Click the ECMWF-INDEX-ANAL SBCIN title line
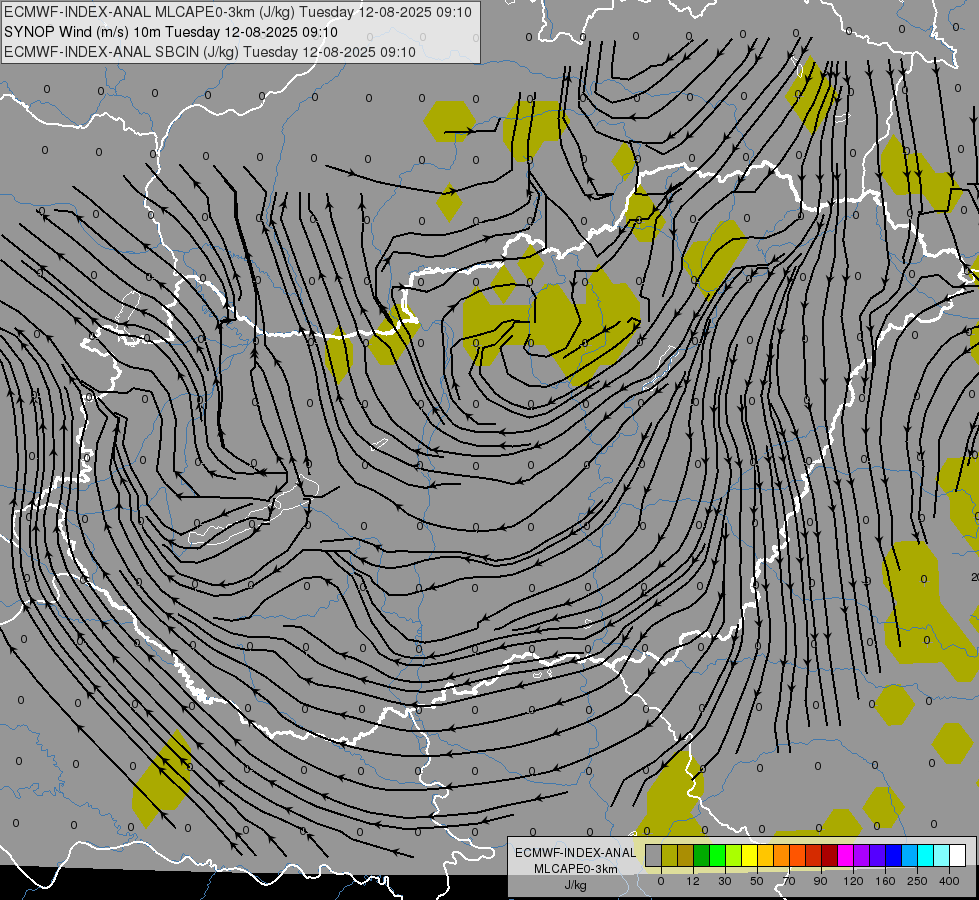Screen dimensions: 979x900 click(210, 52)
